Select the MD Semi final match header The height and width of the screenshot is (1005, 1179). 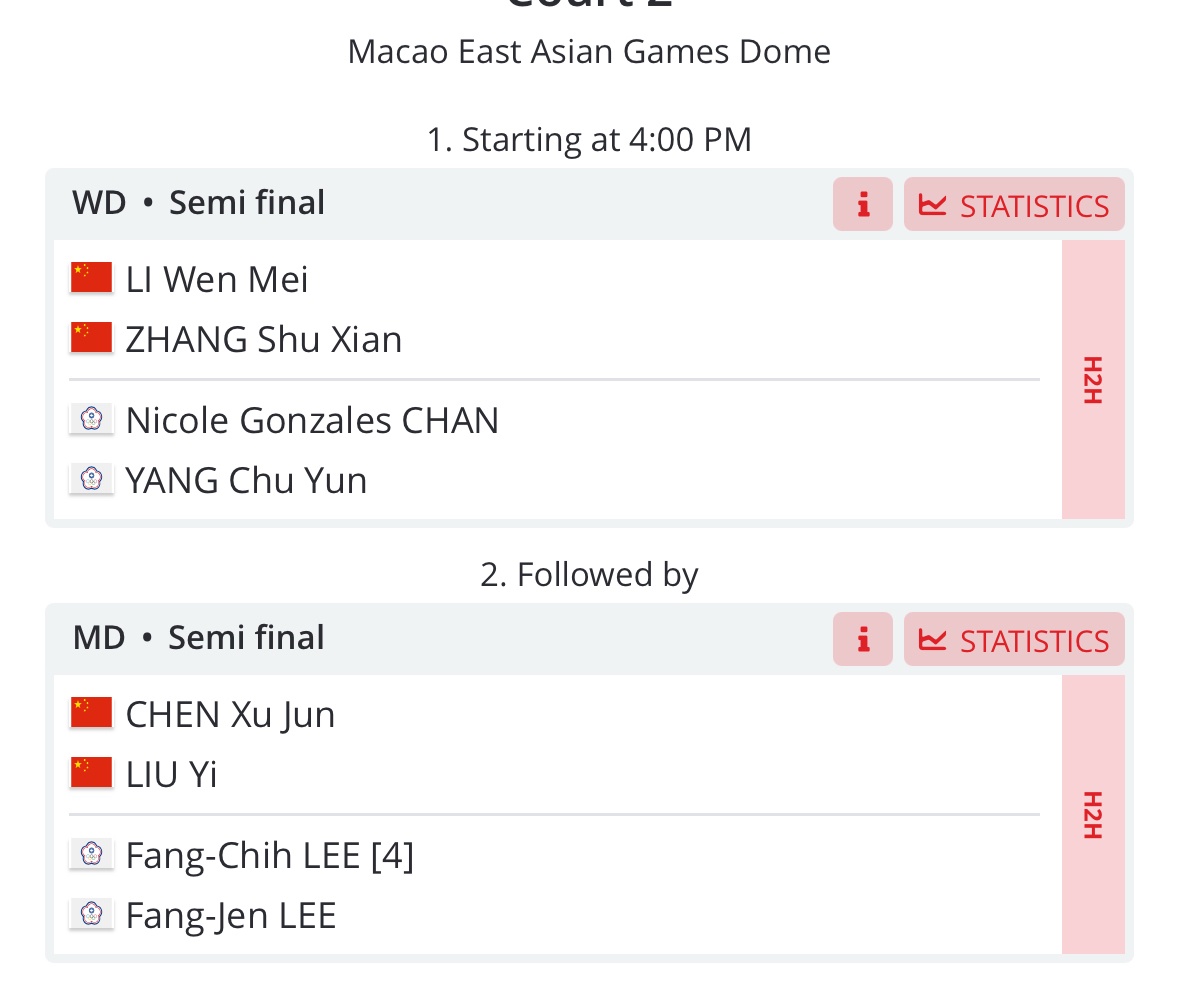[199, 638]
